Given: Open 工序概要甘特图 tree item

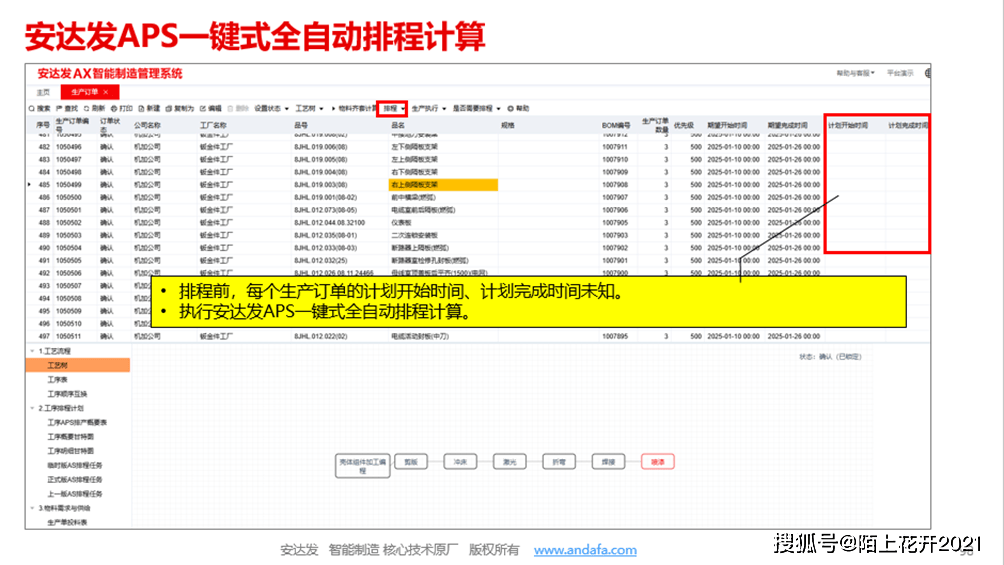Looking at the screenshot, I should [x=70, y=437].
